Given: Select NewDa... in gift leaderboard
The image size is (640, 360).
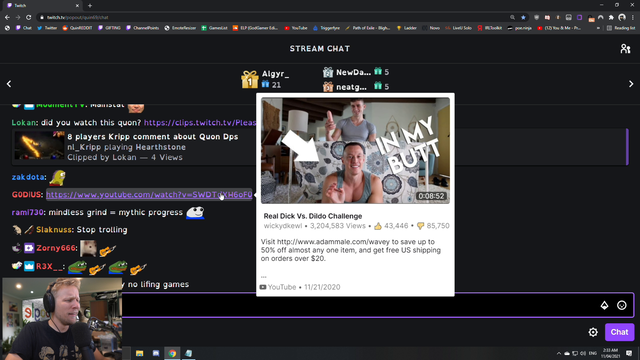Looking at the screenshot, I should [x=353, y=72].
